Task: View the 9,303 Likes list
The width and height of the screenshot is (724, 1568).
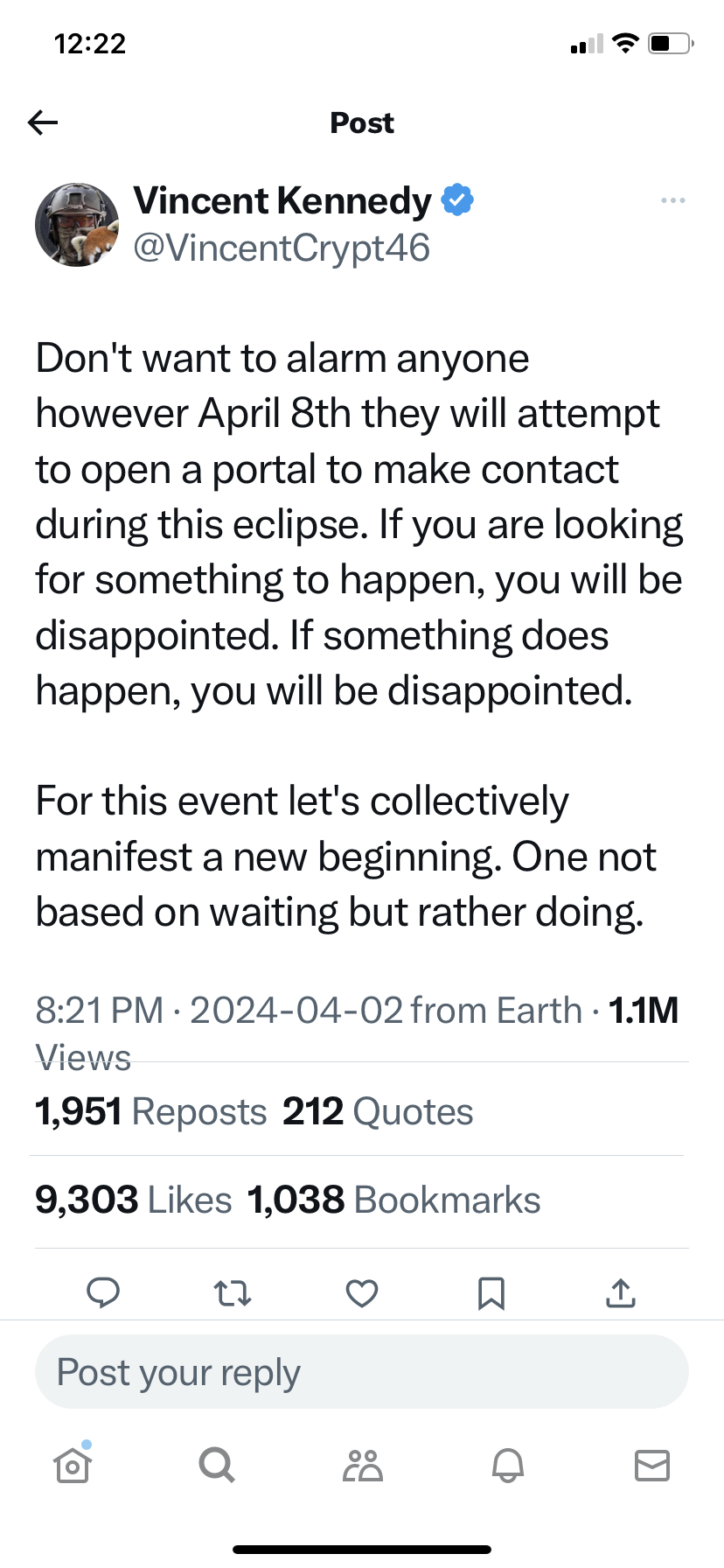Action: pos(134,1200)
